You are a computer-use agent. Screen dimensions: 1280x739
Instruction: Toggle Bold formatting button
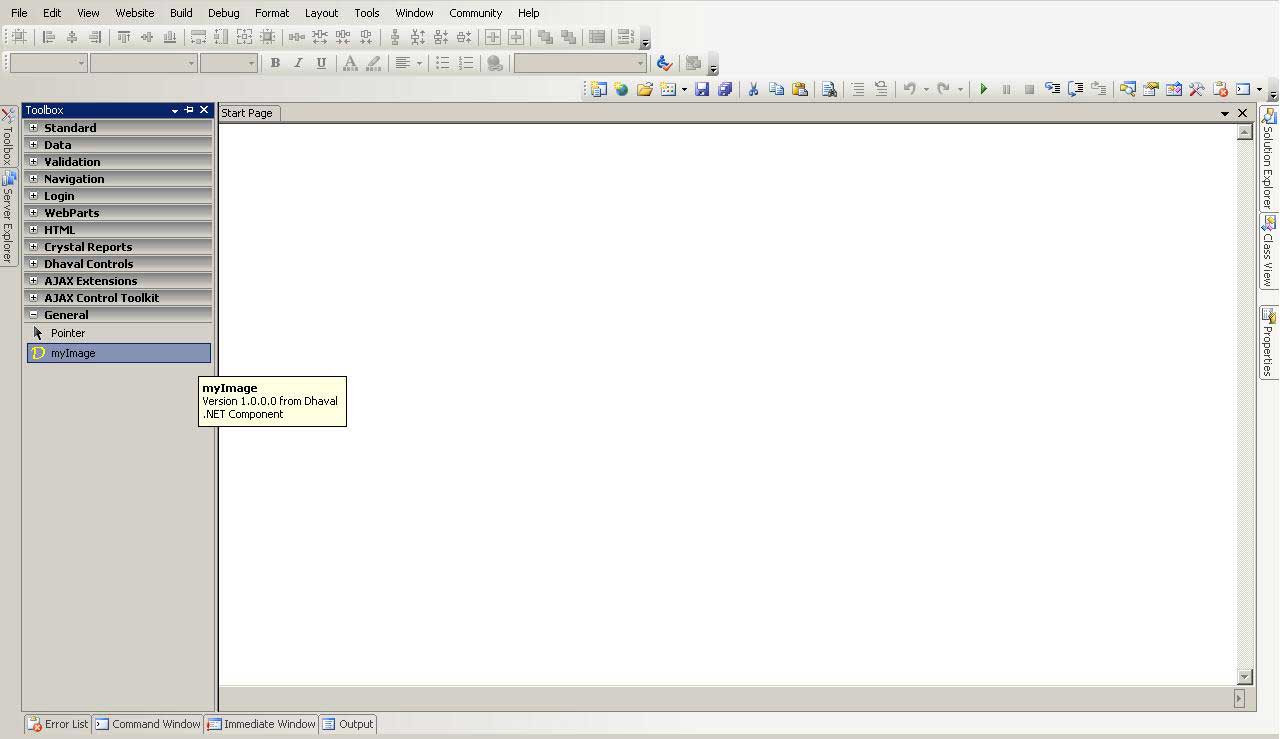pyautogui.click(x=275, y=63)
